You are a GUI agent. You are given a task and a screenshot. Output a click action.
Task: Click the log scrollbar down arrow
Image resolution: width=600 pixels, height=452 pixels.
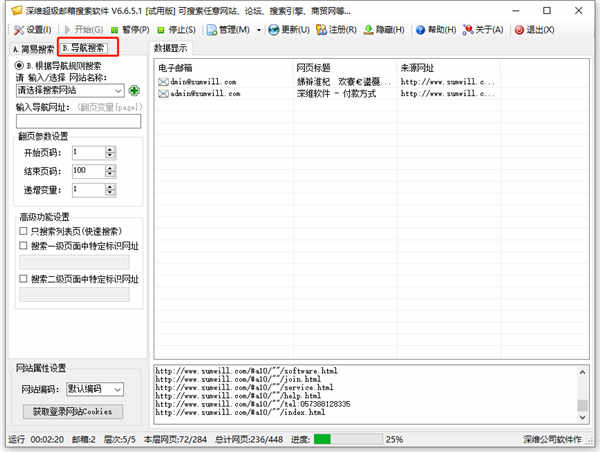pos(582,417)
